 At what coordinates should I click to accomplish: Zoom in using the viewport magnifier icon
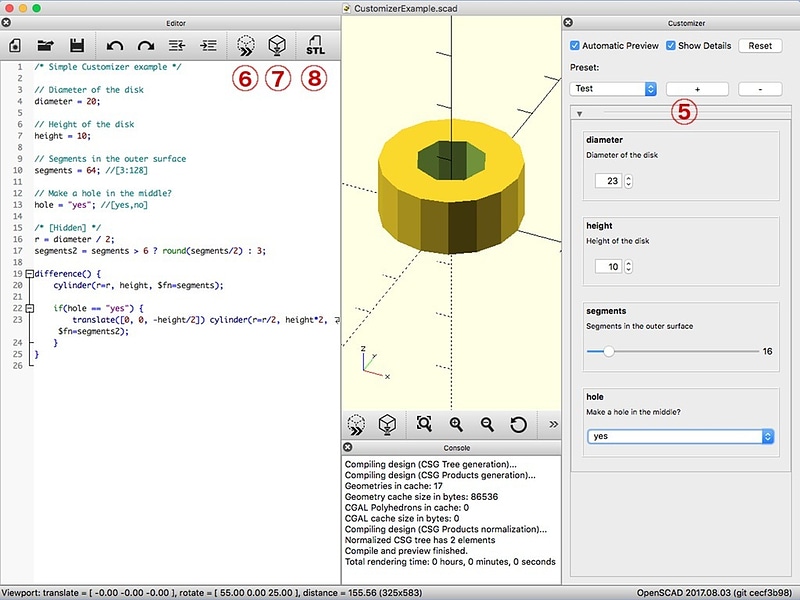click(x=456, y=424)
